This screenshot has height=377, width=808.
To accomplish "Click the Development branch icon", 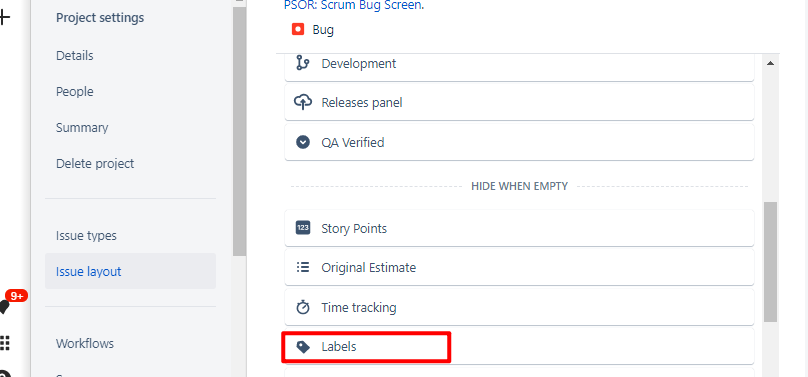I will [x=302, y=63].
